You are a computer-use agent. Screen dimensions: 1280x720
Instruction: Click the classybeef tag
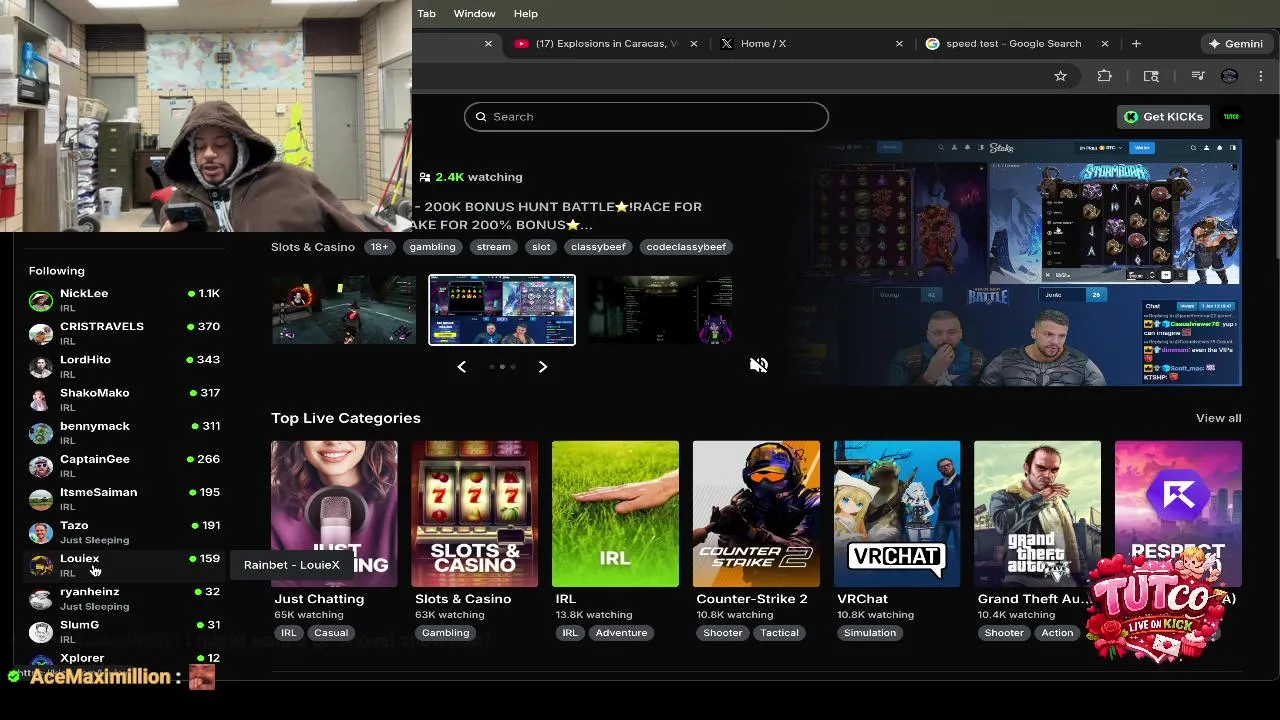tap(599, 247)
